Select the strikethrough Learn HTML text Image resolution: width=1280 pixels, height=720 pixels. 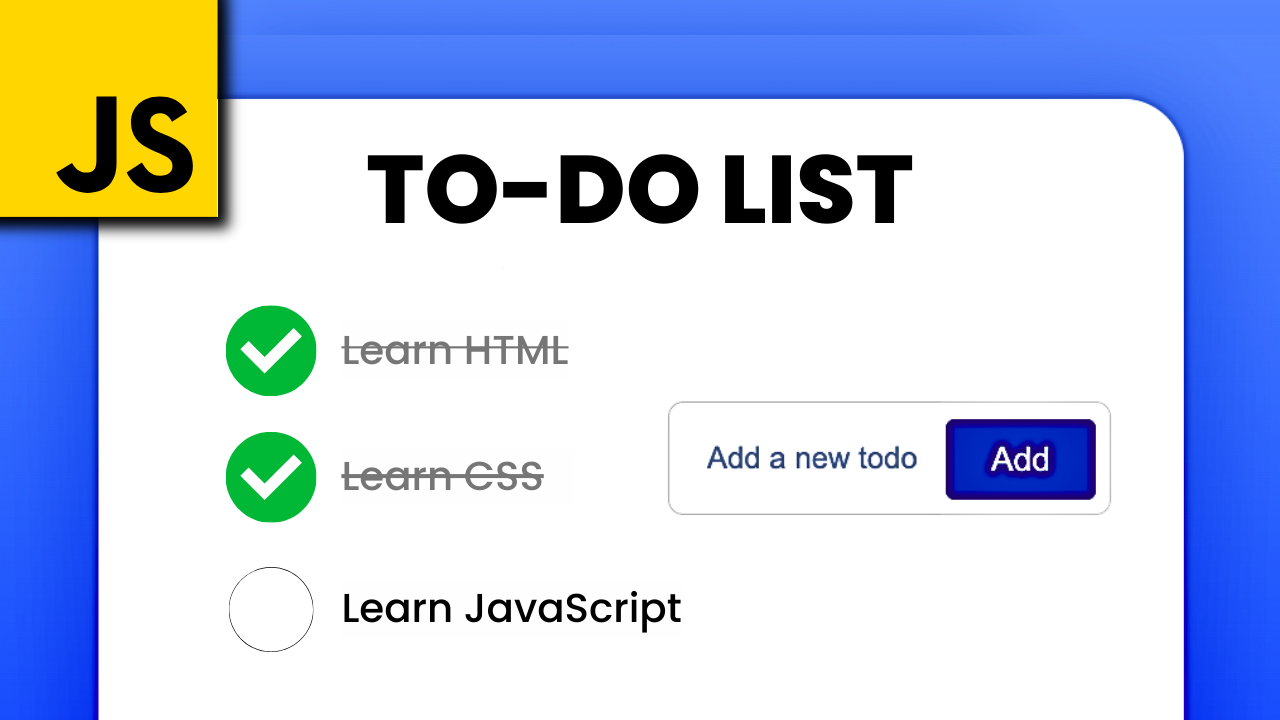tap(456, 350)
